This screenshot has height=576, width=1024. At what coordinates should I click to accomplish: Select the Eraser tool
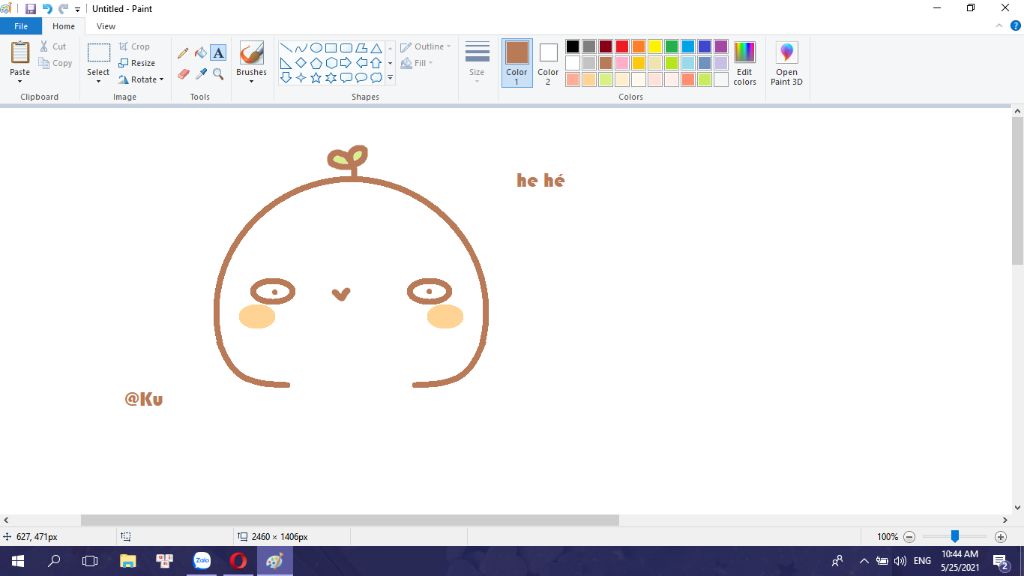183,74
